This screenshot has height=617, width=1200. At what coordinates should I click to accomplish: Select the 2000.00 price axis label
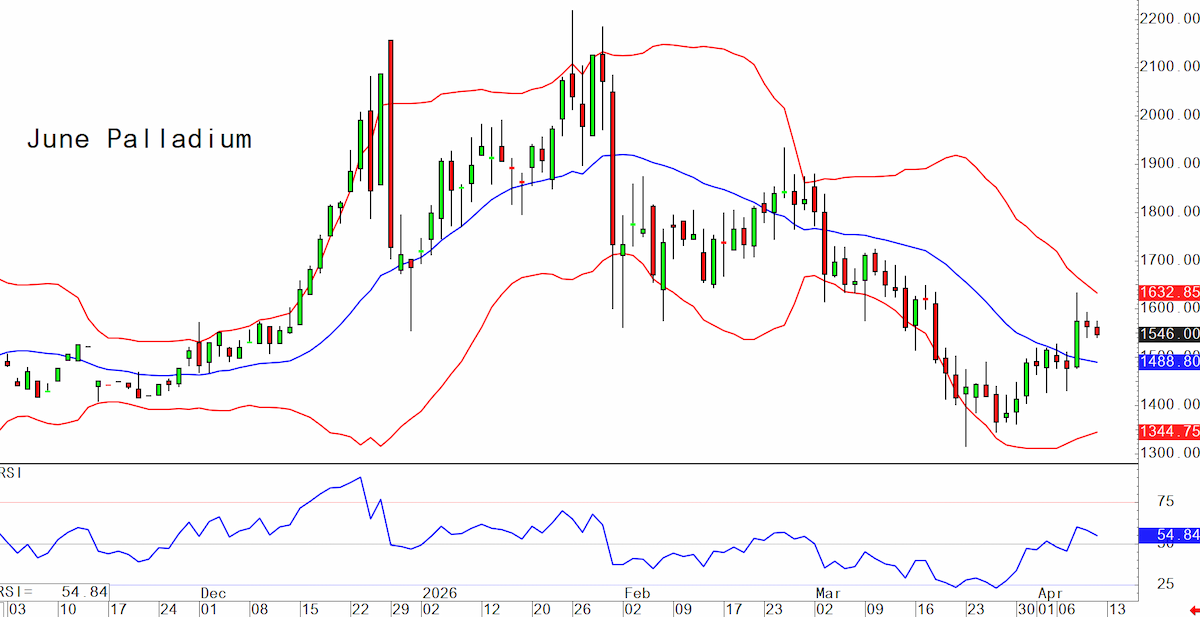click(x=1169, y=115)
